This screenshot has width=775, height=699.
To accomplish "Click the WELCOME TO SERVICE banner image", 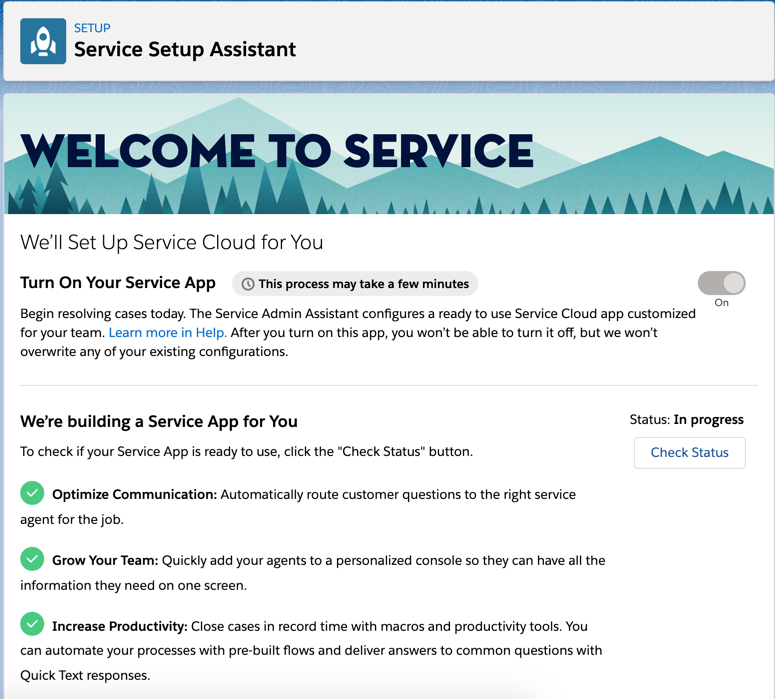I will [388, 154].
